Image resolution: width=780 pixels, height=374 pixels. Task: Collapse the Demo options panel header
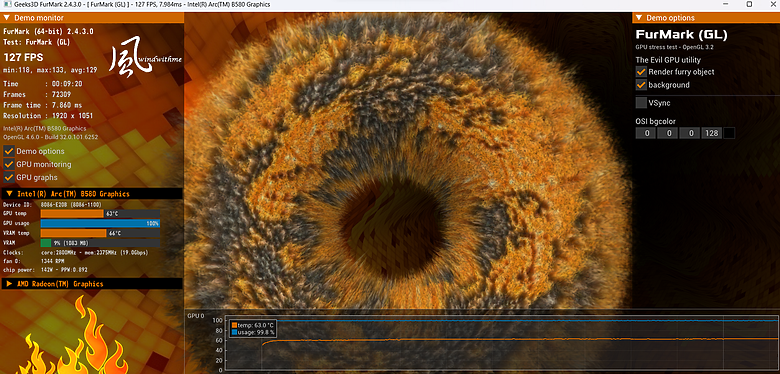click(x=706, y=18)
